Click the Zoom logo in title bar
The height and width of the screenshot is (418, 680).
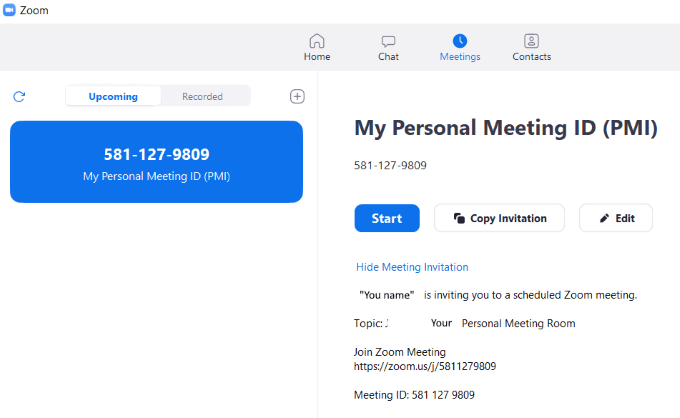click(x=9, y=10)
